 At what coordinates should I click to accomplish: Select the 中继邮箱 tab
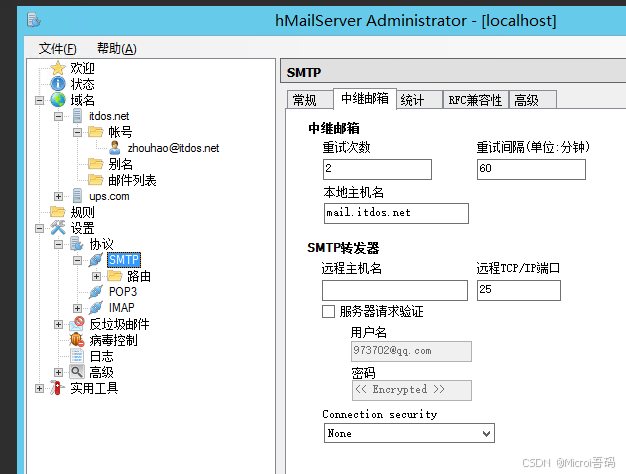tap(365, 98)
